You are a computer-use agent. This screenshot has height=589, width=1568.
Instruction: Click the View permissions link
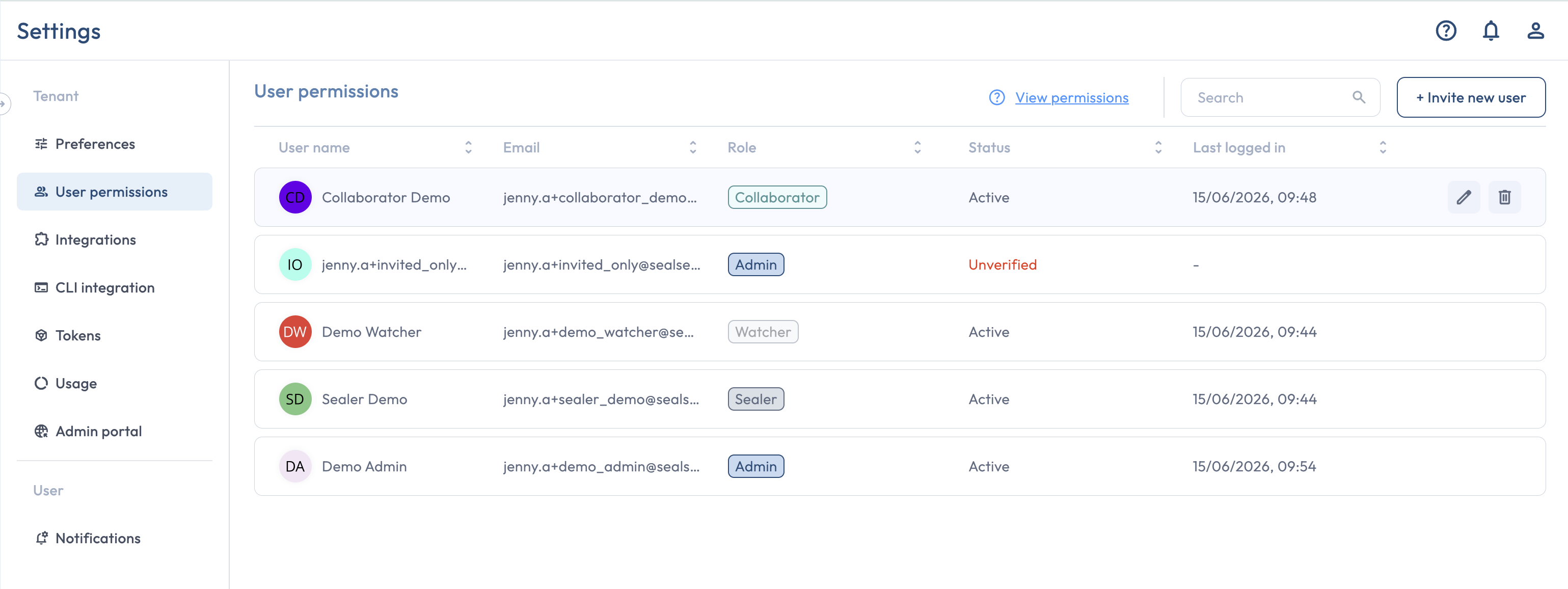click(x=1071, y=97)
